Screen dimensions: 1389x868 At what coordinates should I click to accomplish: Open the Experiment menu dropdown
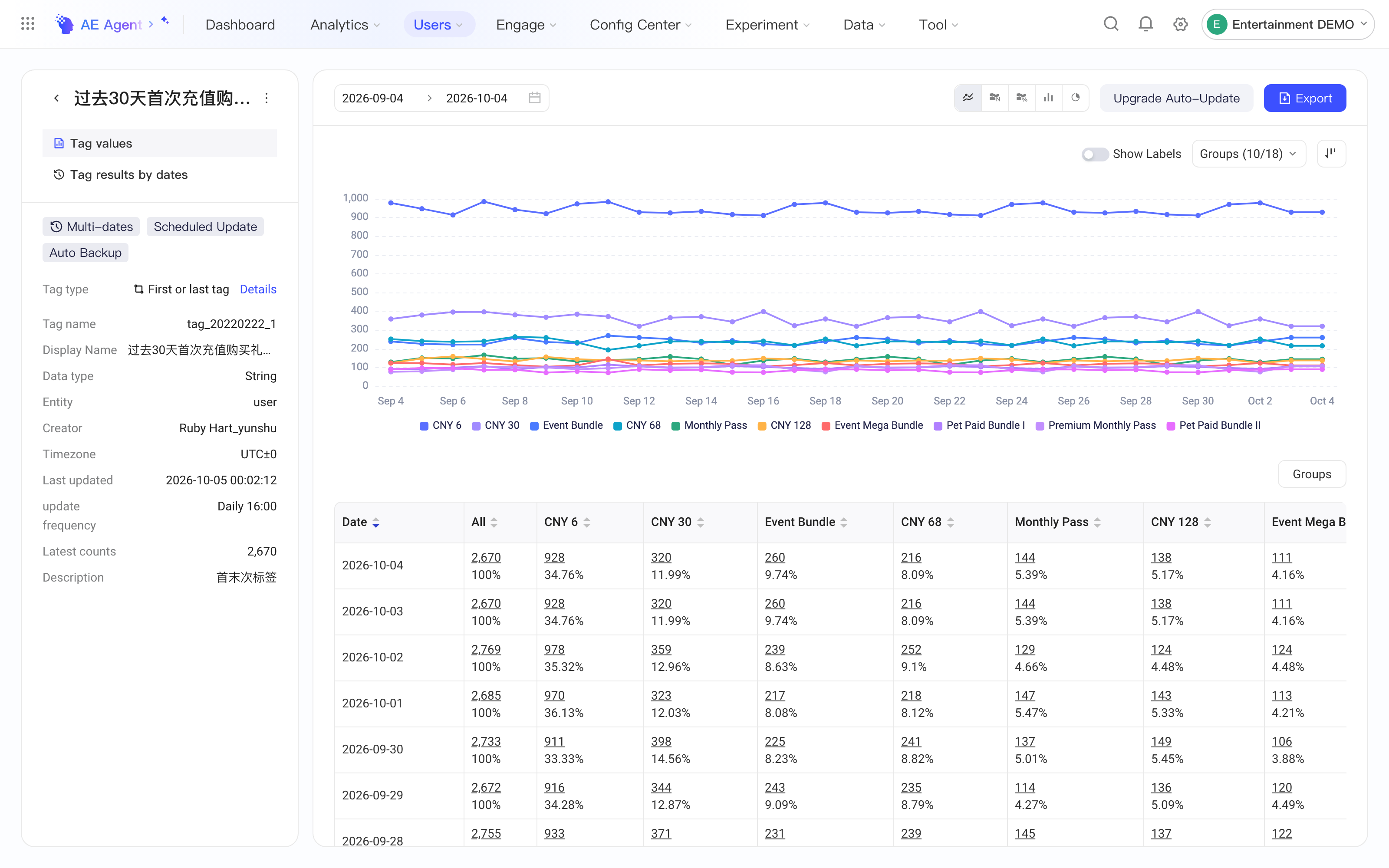coord(767,25)
